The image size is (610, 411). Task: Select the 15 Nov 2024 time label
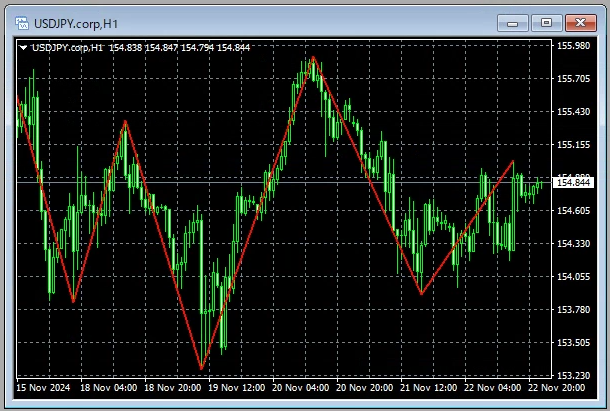(x=43, y=387)
